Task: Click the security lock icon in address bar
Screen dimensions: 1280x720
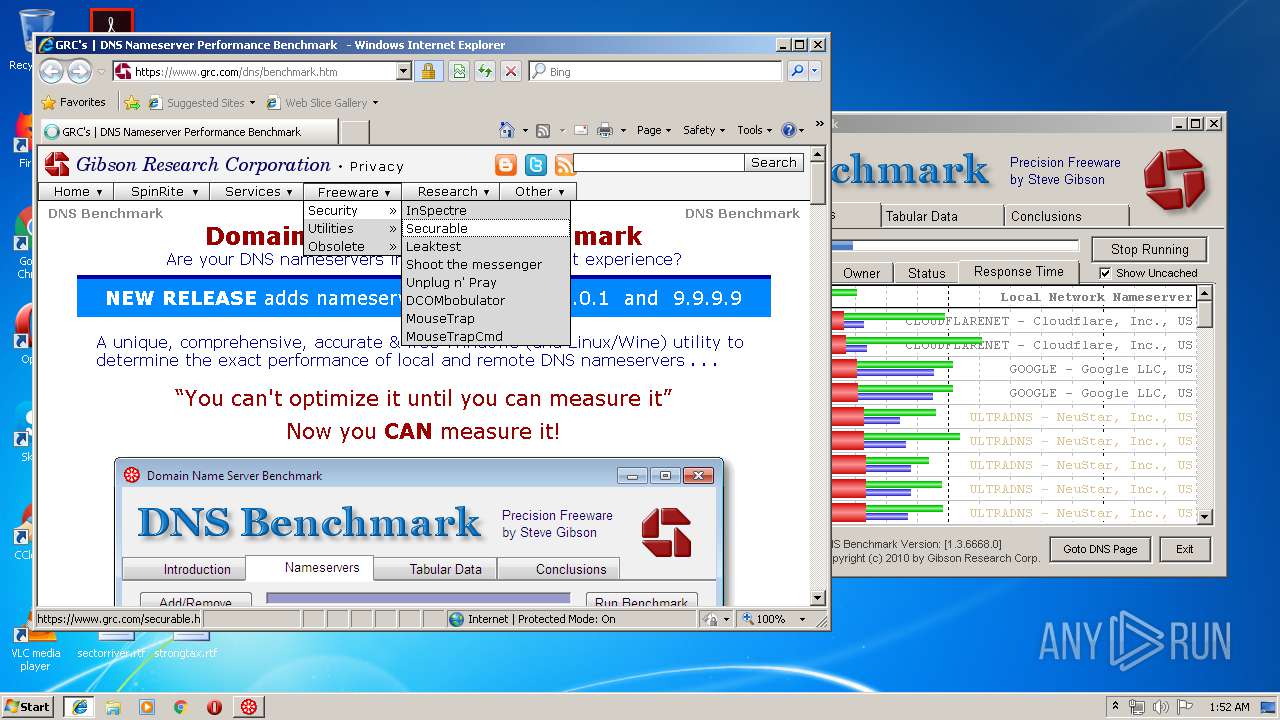Action: (x=428, y=71)
